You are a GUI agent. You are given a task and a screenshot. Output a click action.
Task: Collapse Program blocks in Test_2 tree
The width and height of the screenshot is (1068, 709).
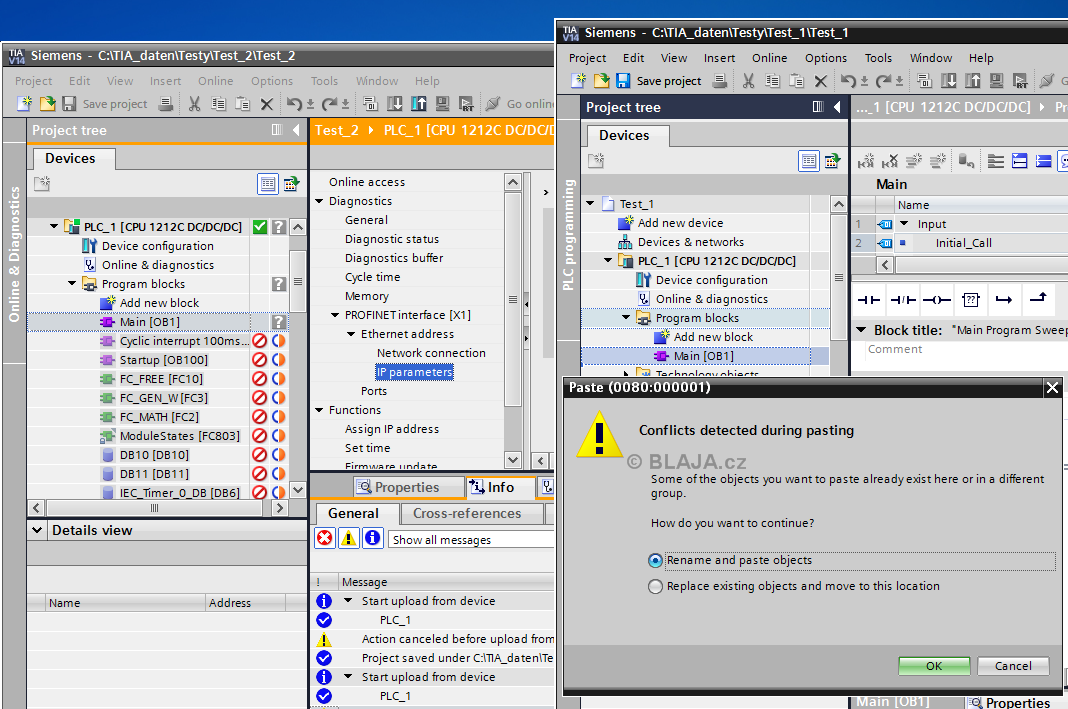pyautogui.click(x=72, y=284)
